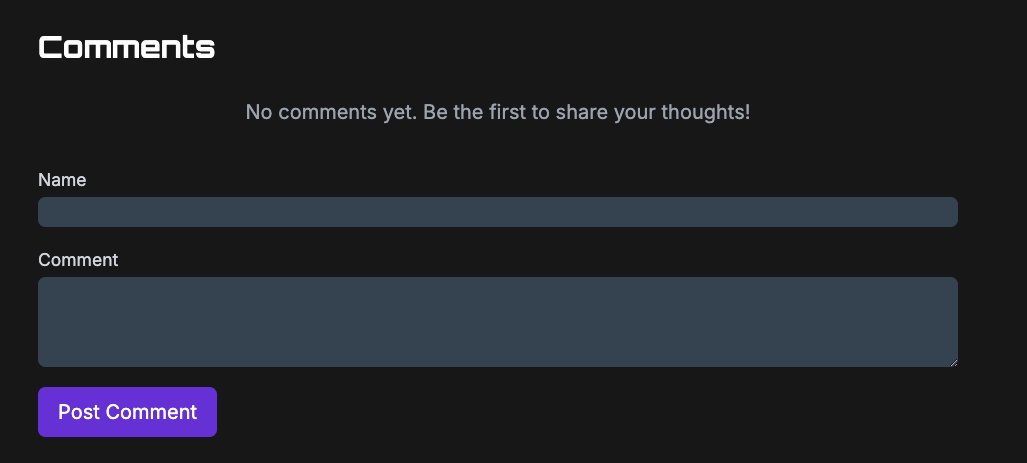Click the Name input field
Image resolution: width=1027 pixels, height=463 pixels.
pyautogui.click(x=497, y=212)
